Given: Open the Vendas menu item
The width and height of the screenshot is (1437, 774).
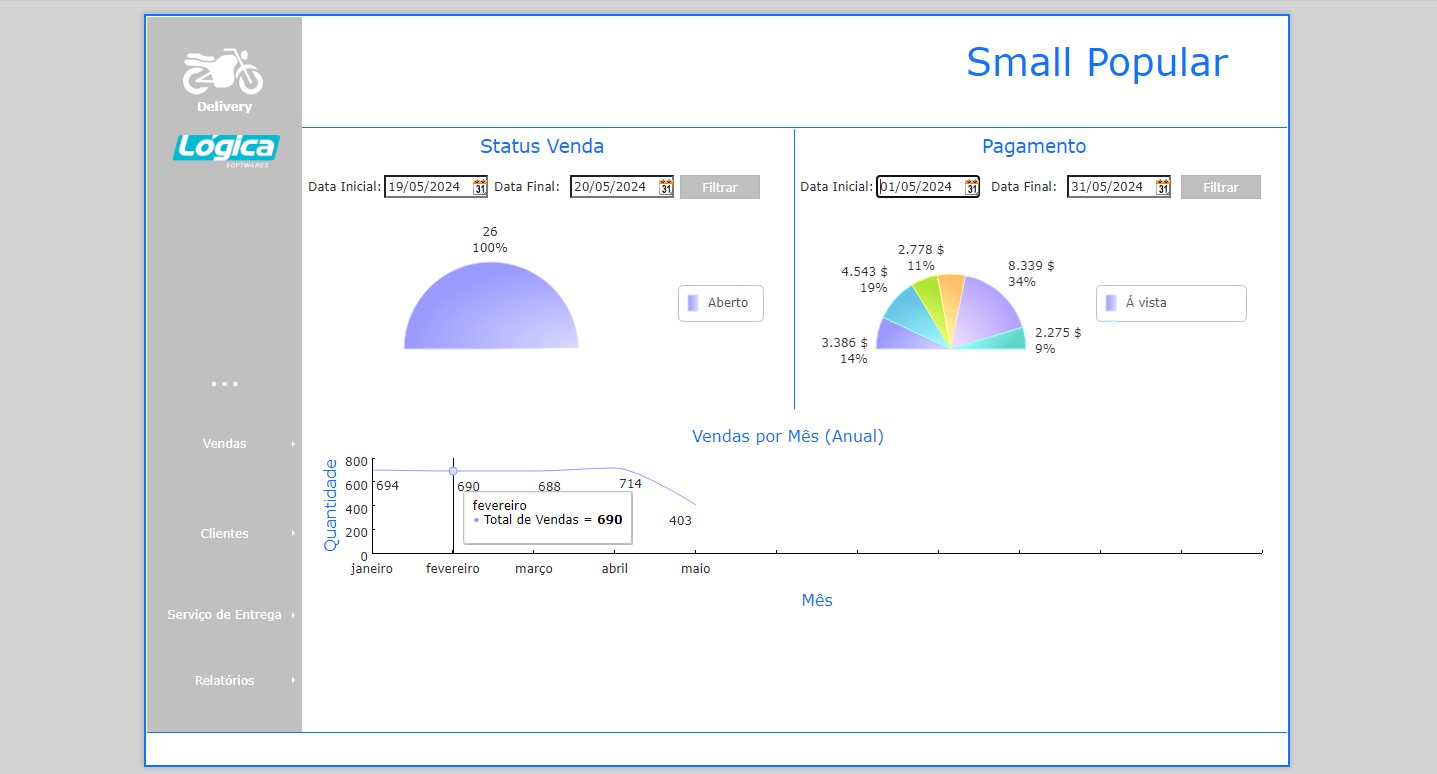Looking at the screenshot, I should 224,444.
